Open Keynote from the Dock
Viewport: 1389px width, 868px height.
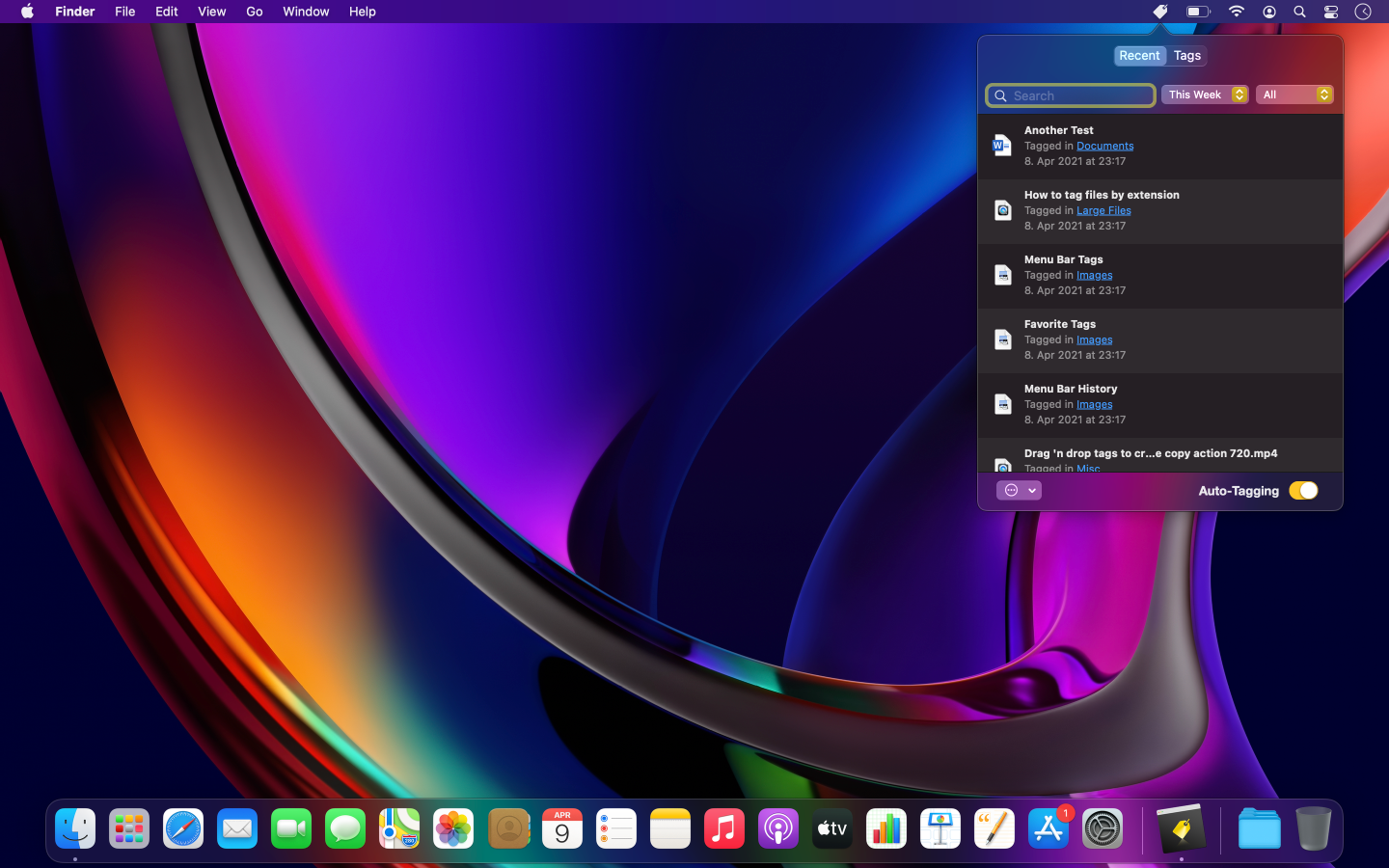point(940,828)
